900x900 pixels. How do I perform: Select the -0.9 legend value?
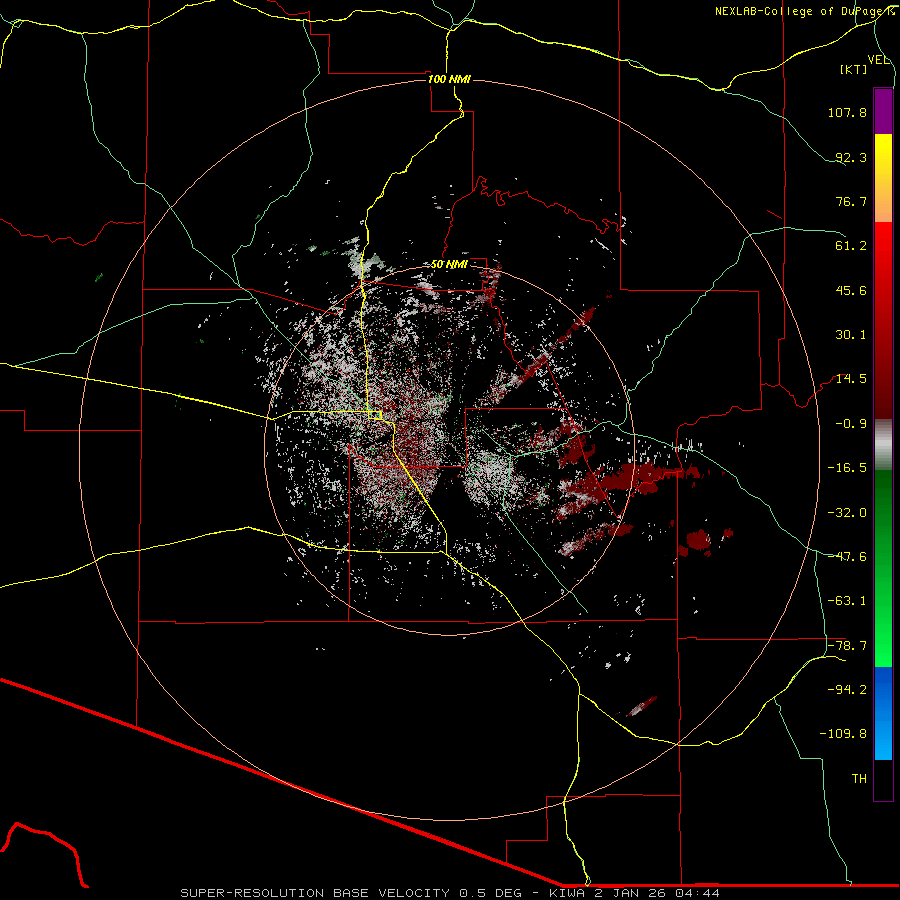coord(851,424)
